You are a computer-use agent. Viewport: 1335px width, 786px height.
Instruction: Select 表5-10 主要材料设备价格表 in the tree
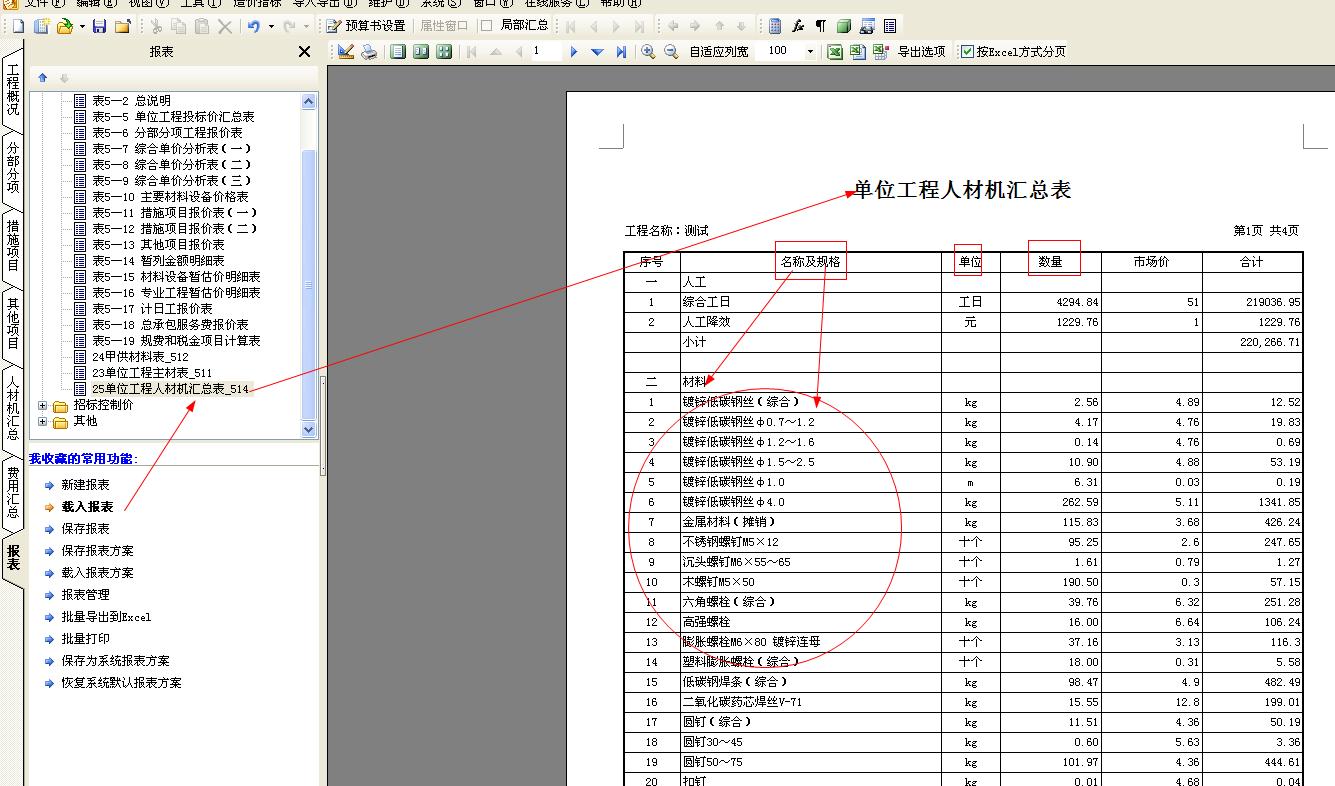pos(170,197)
